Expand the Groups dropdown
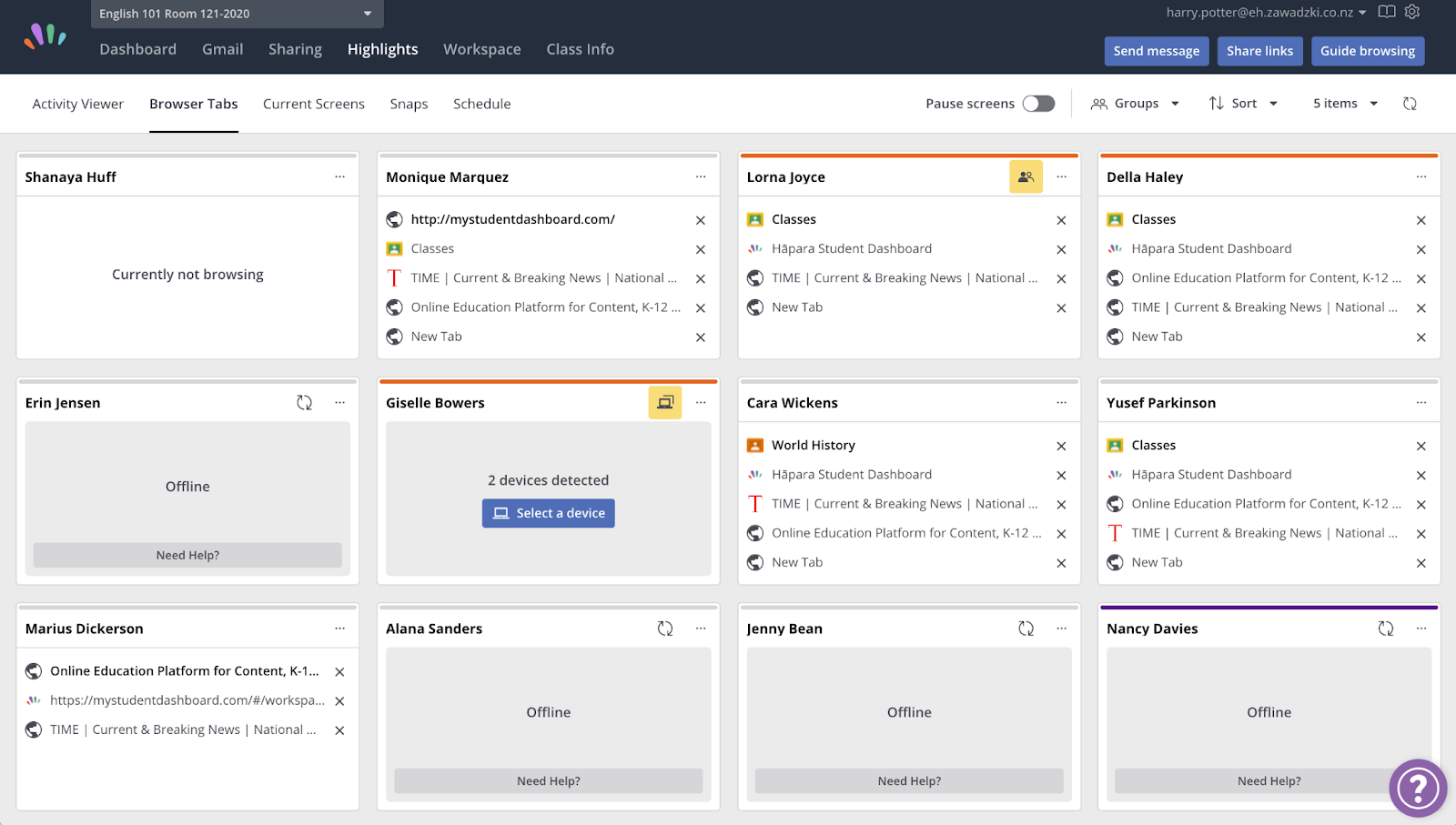Image resolution: width=1456 pixels, height=825 pixels. tap(1135, 104)
